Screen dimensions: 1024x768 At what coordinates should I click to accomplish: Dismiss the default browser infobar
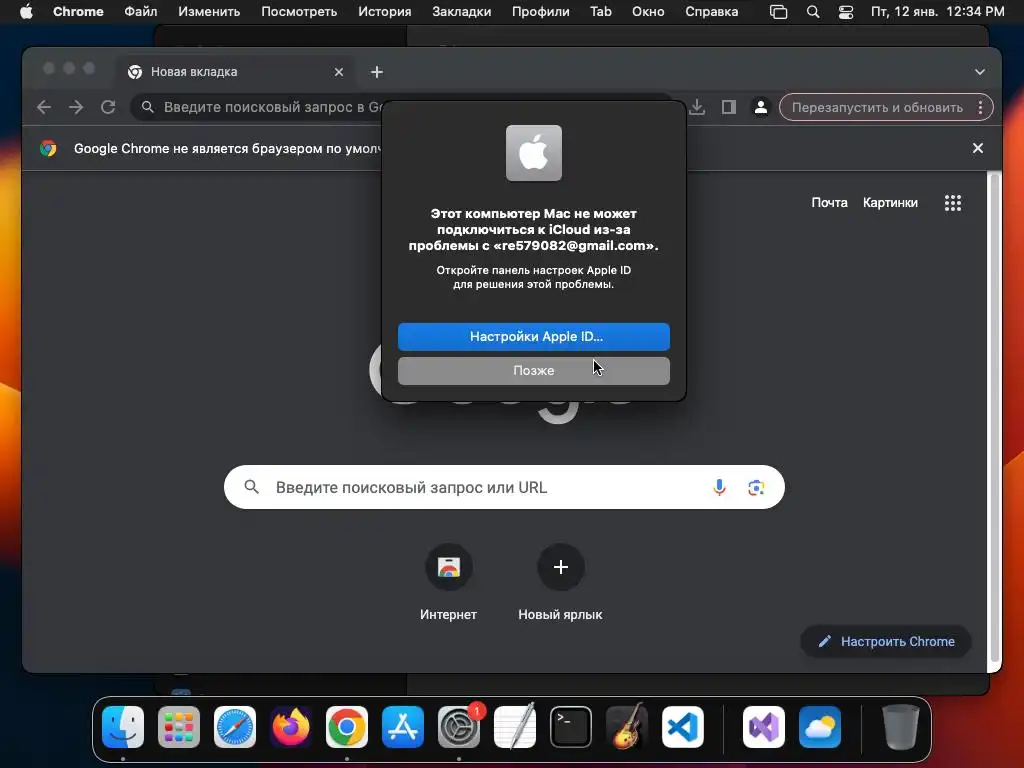click(x=978, y=148)
